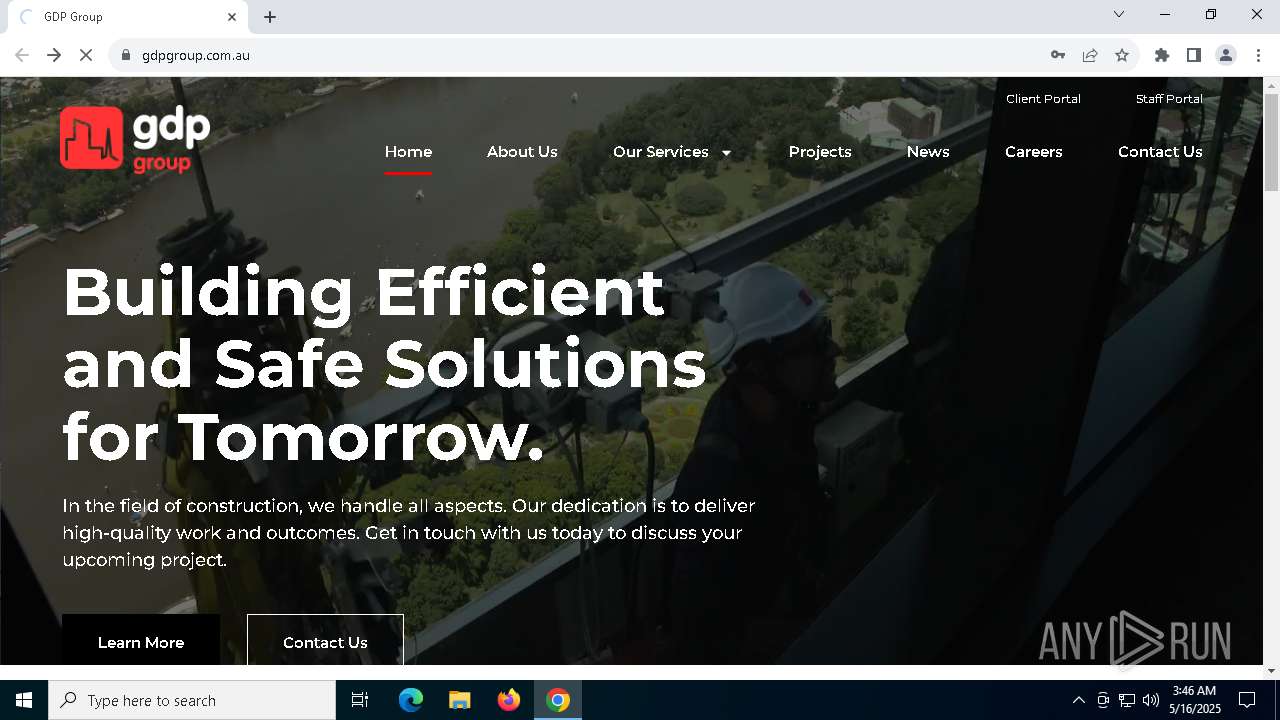Open the notification center icon
1280x720 pixels.
click(1247, 700)
